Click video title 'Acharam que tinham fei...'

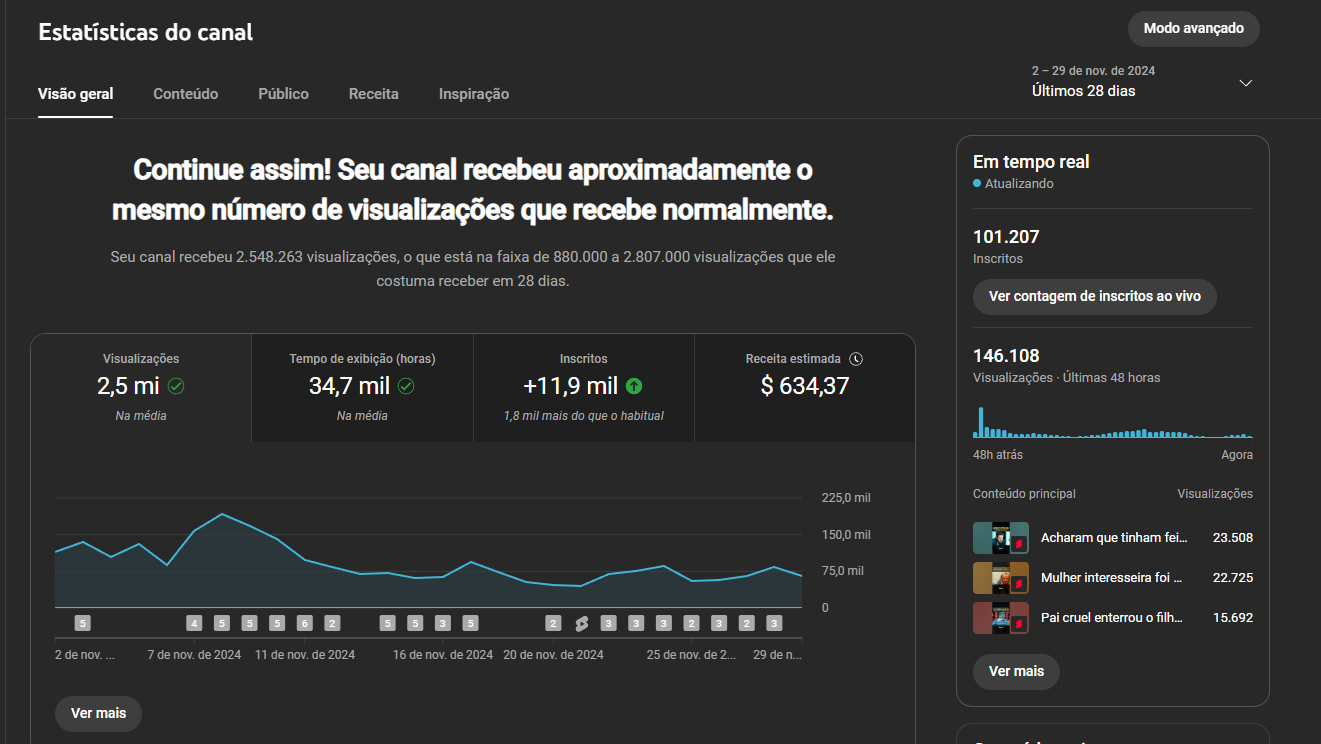pyautogui.click(x=1114, y=538)
